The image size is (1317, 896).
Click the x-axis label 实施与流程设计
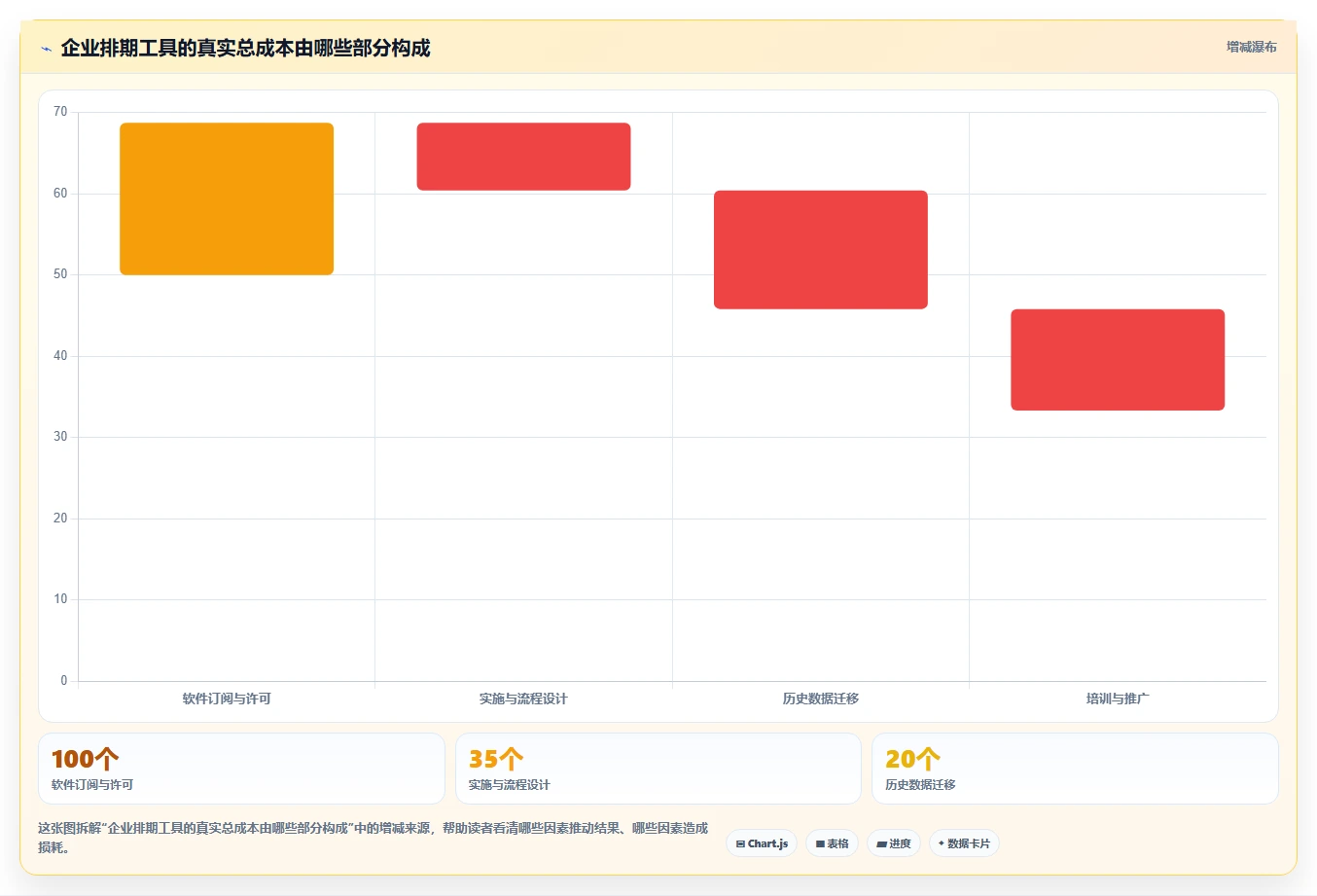click(x=523, y=699)
